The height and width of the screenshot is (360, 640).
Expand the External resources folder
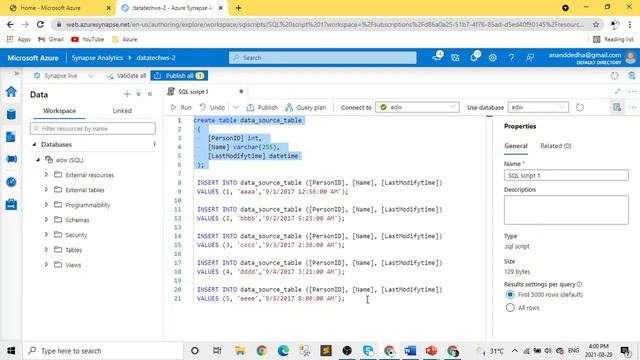tap(46, 175)
